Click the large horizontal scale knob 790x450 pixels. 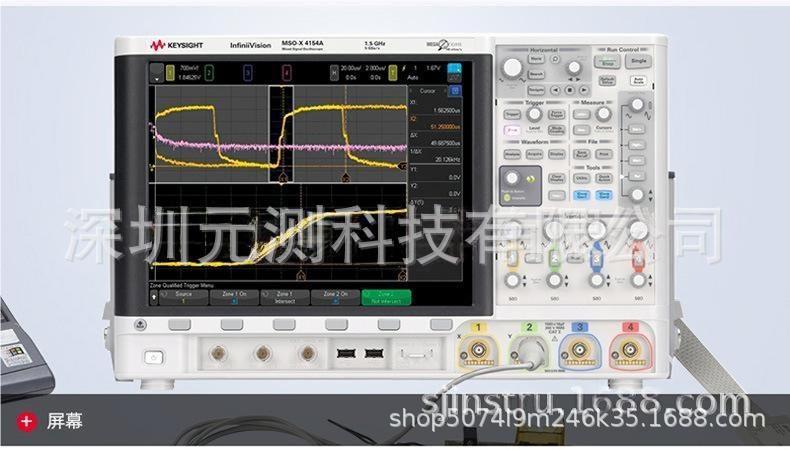point(512,68)
